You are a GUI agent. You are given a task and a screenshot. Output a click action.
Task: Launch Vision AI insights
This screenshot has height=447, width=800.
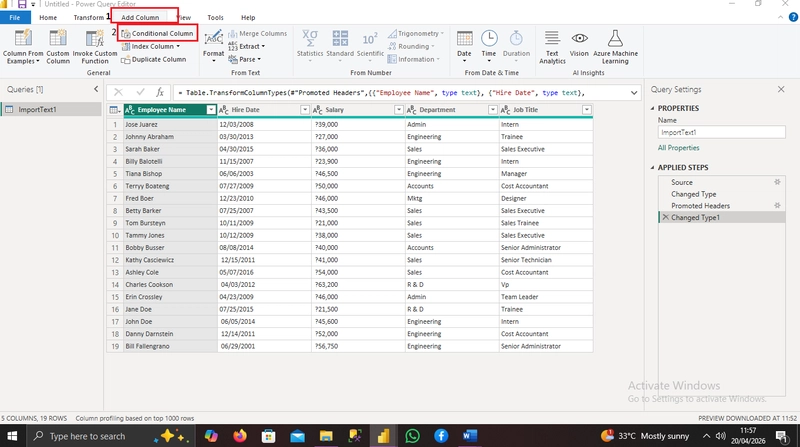579,44
